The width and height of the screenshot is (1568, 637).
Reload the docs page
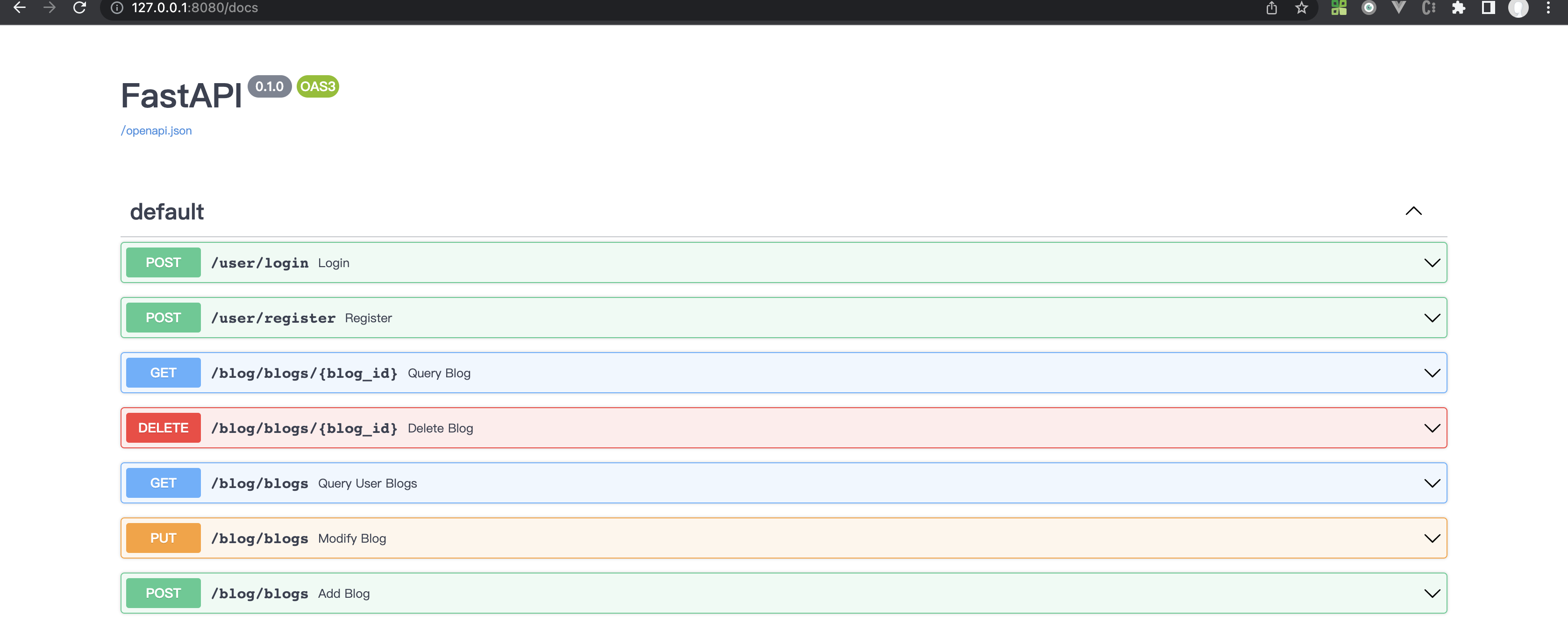click(x=80, y=7)
